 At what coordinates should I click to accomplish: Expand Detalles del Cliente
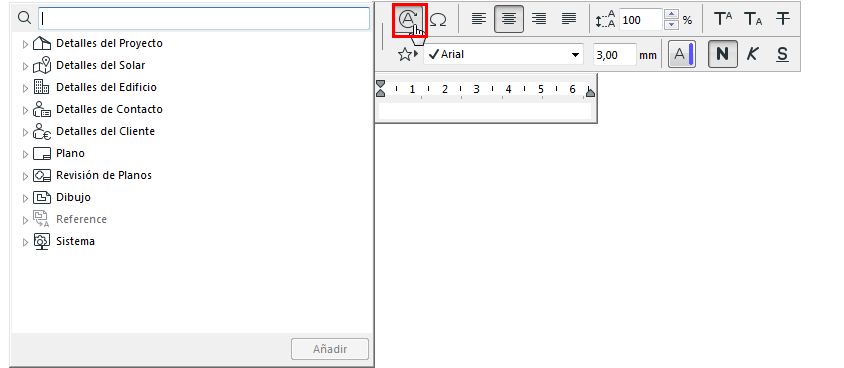[x=25, y=133]
